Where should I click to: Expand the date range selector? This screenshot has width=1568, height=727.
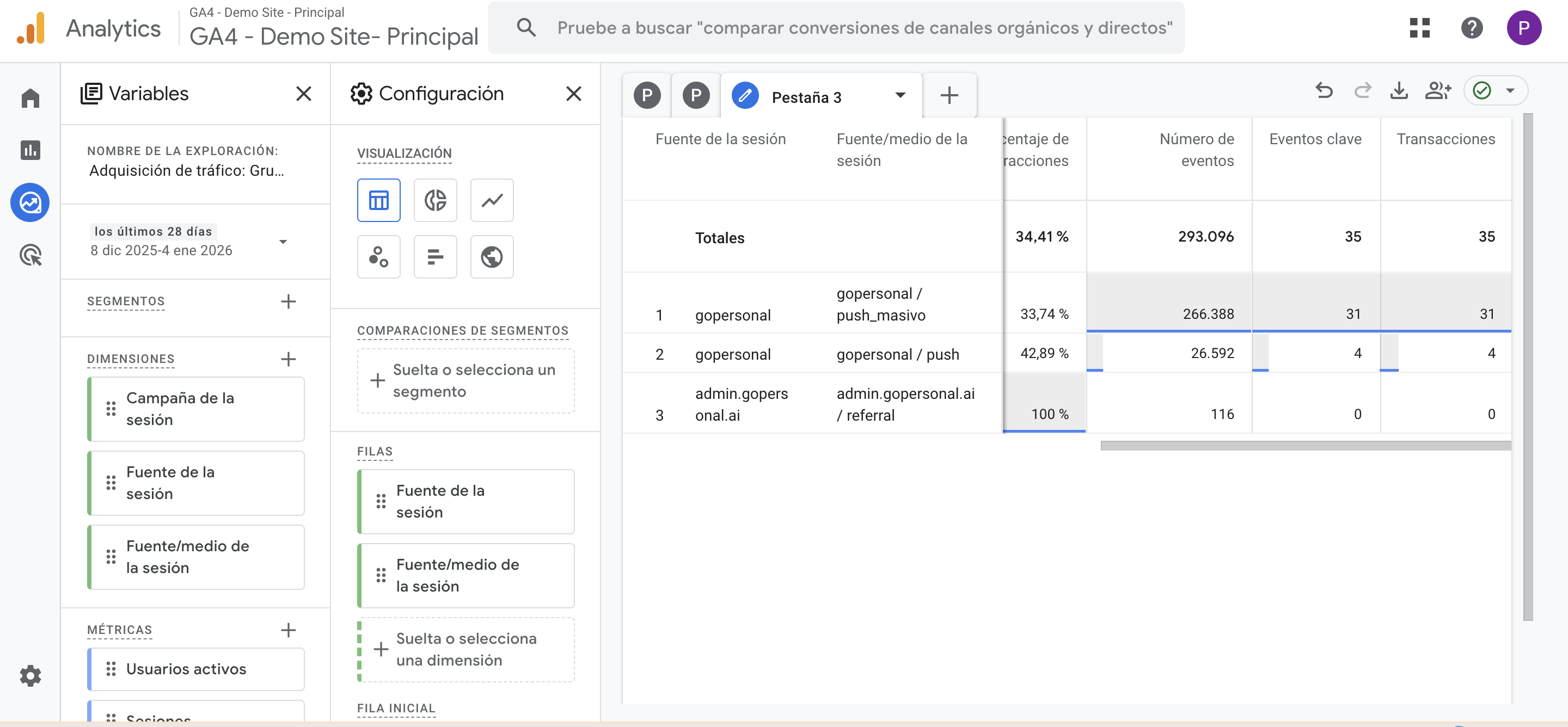click(x=283, y=242)
